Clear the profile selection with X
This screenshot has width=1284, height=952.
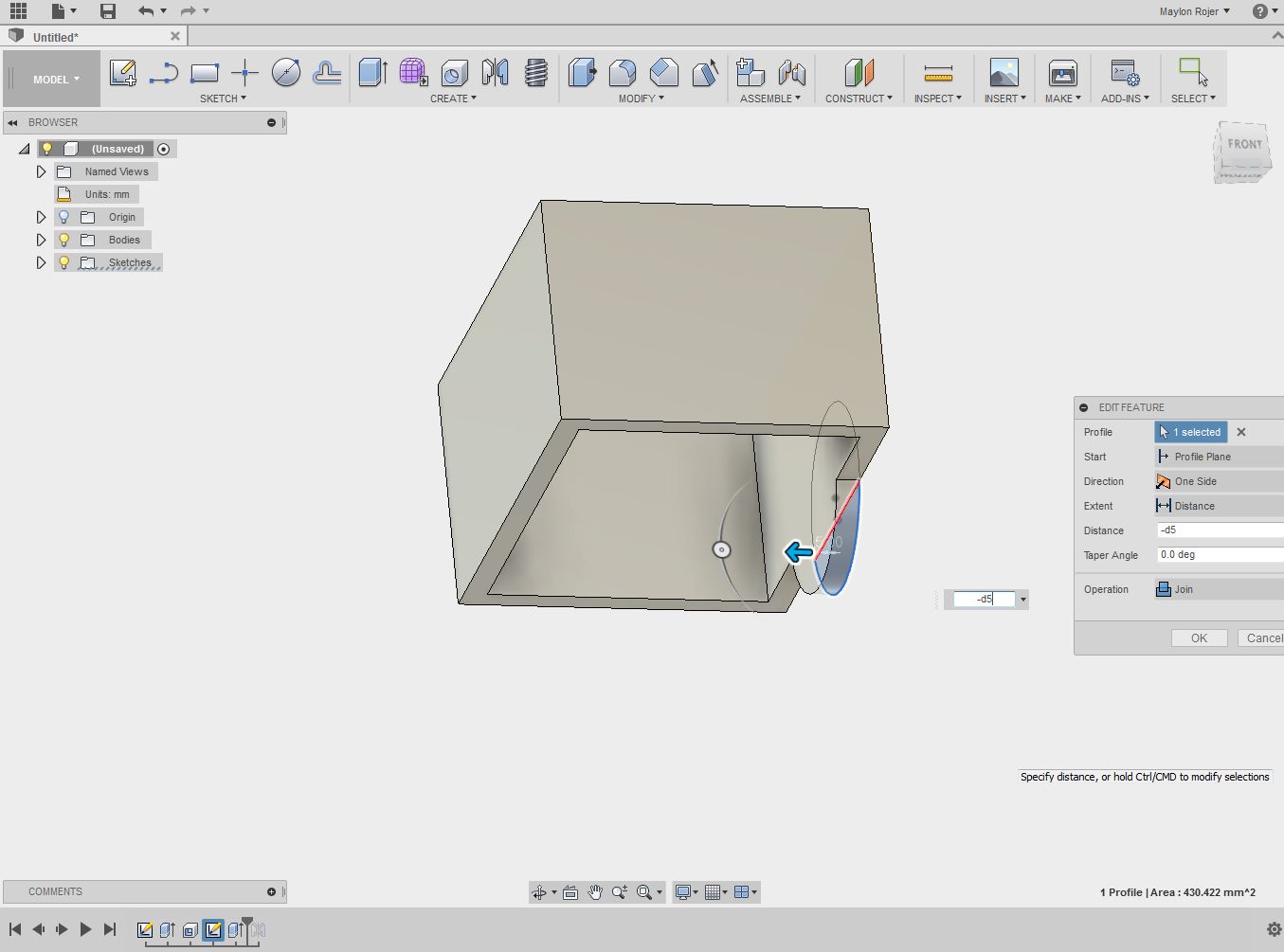click(1241, 432)
